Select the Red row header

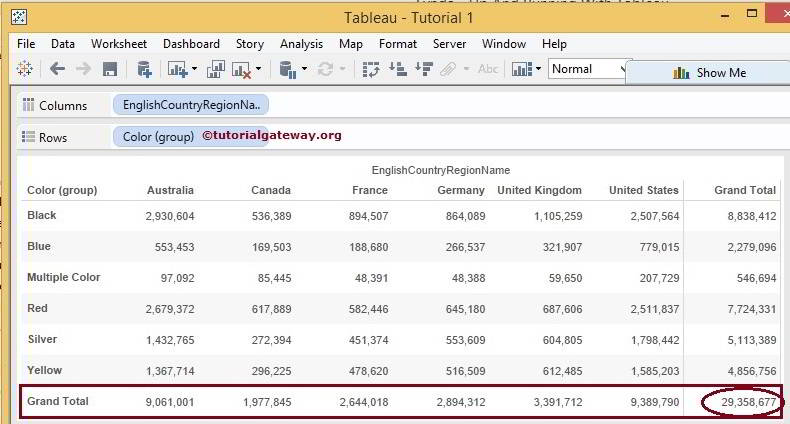tap(37, 308)
